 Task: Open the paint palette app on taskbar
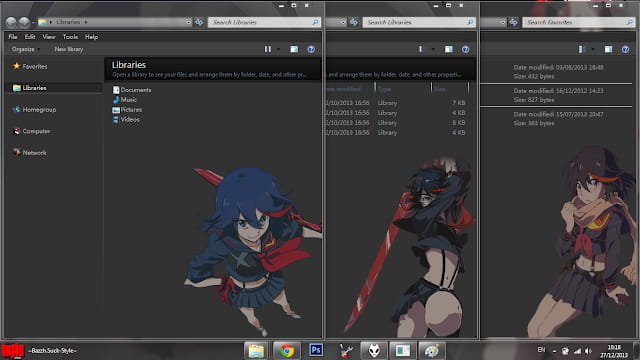coord(431,351)
